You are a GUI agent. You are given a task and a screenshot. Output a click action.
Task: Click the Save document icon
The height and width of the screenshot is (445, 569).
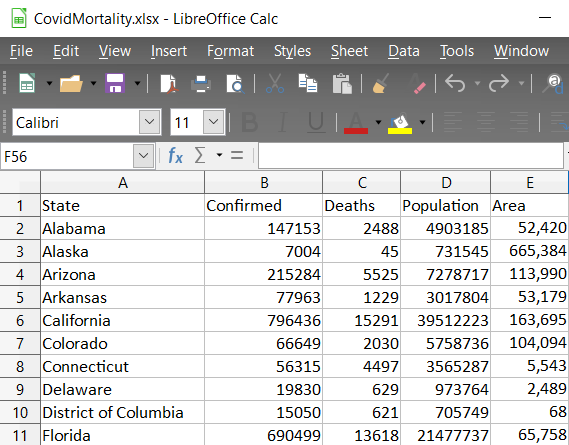[x=115, y=83]
